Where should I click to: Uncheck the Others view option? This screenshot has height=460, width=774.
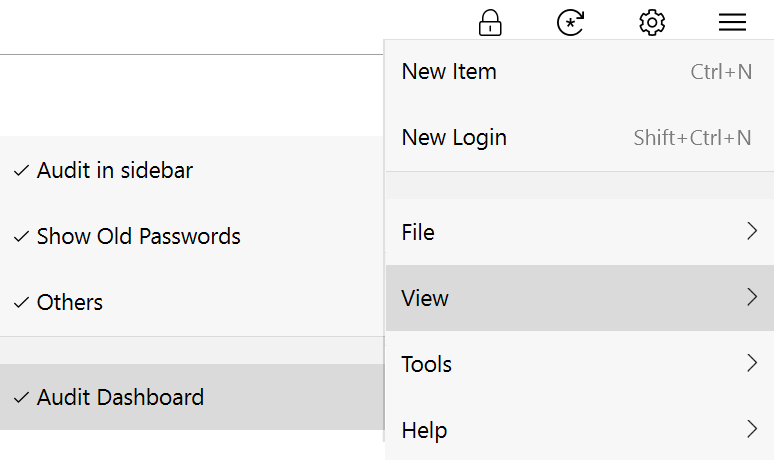(192, 303)
